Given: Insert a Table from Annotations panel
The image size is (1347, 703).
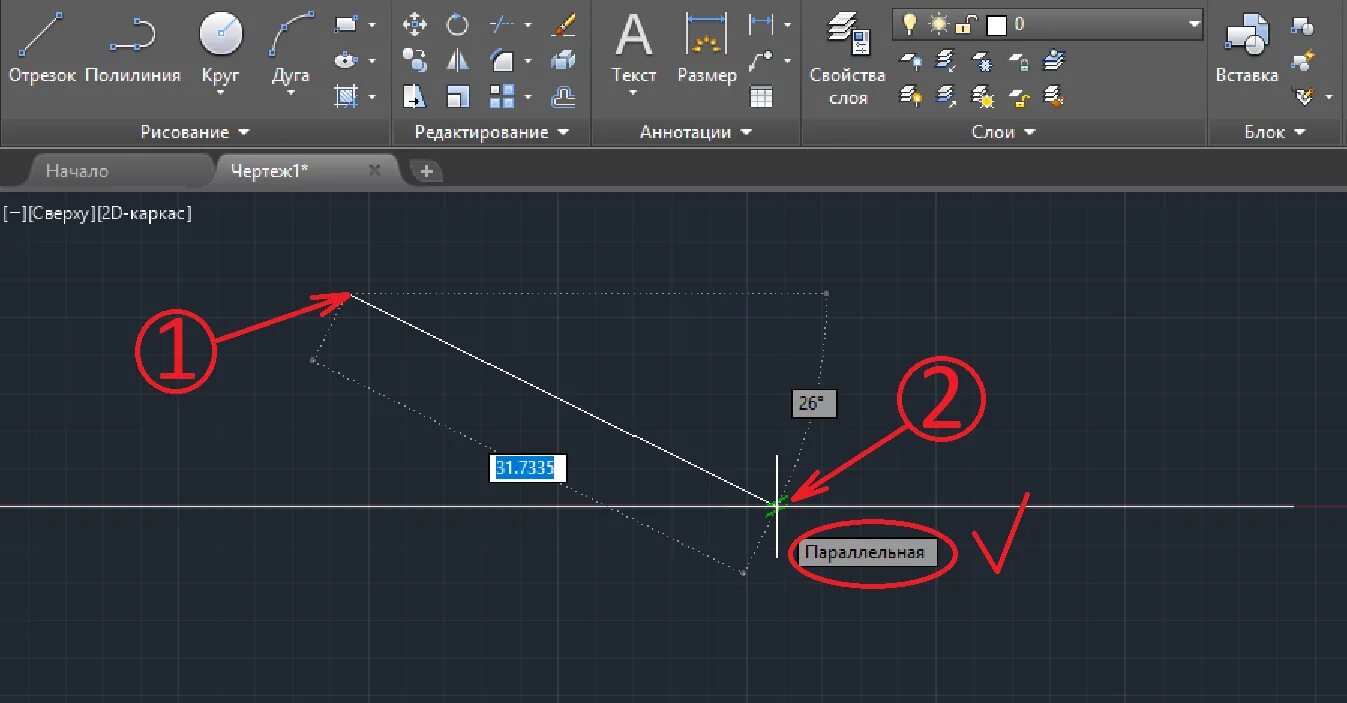Looking at the screenshot, I should tap(762, 96).
